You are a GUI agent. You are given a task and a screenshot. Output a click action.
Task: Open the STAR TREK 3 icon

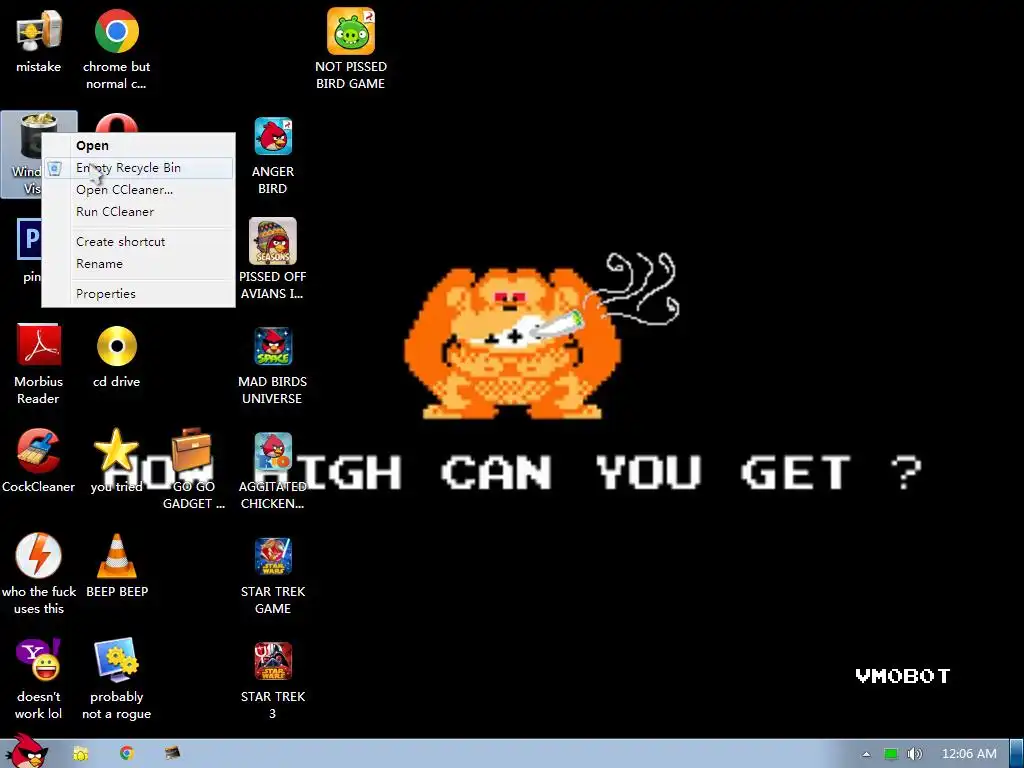coord(273,661)
